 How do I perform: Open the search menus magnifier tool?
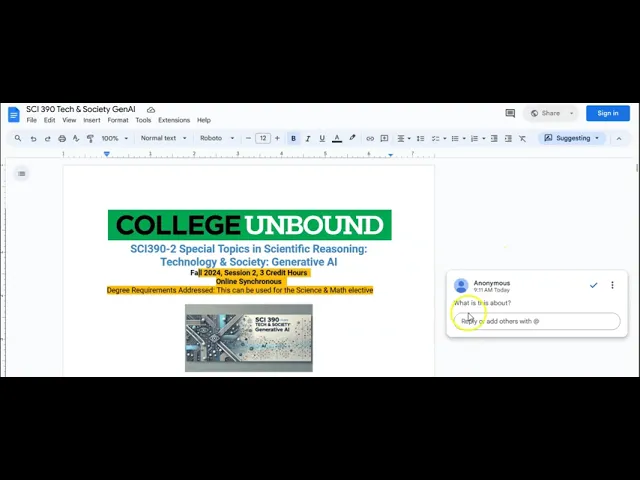pos(18,138)
